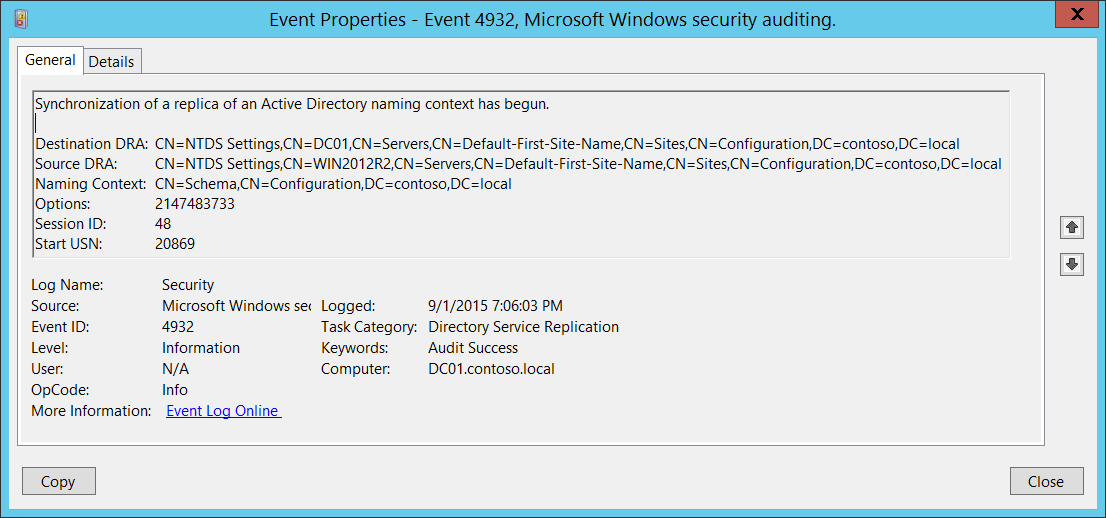Click the Keywords field showing Audit Success
This screenshot has height=518, width=1106.
click(x=473, y=348)
